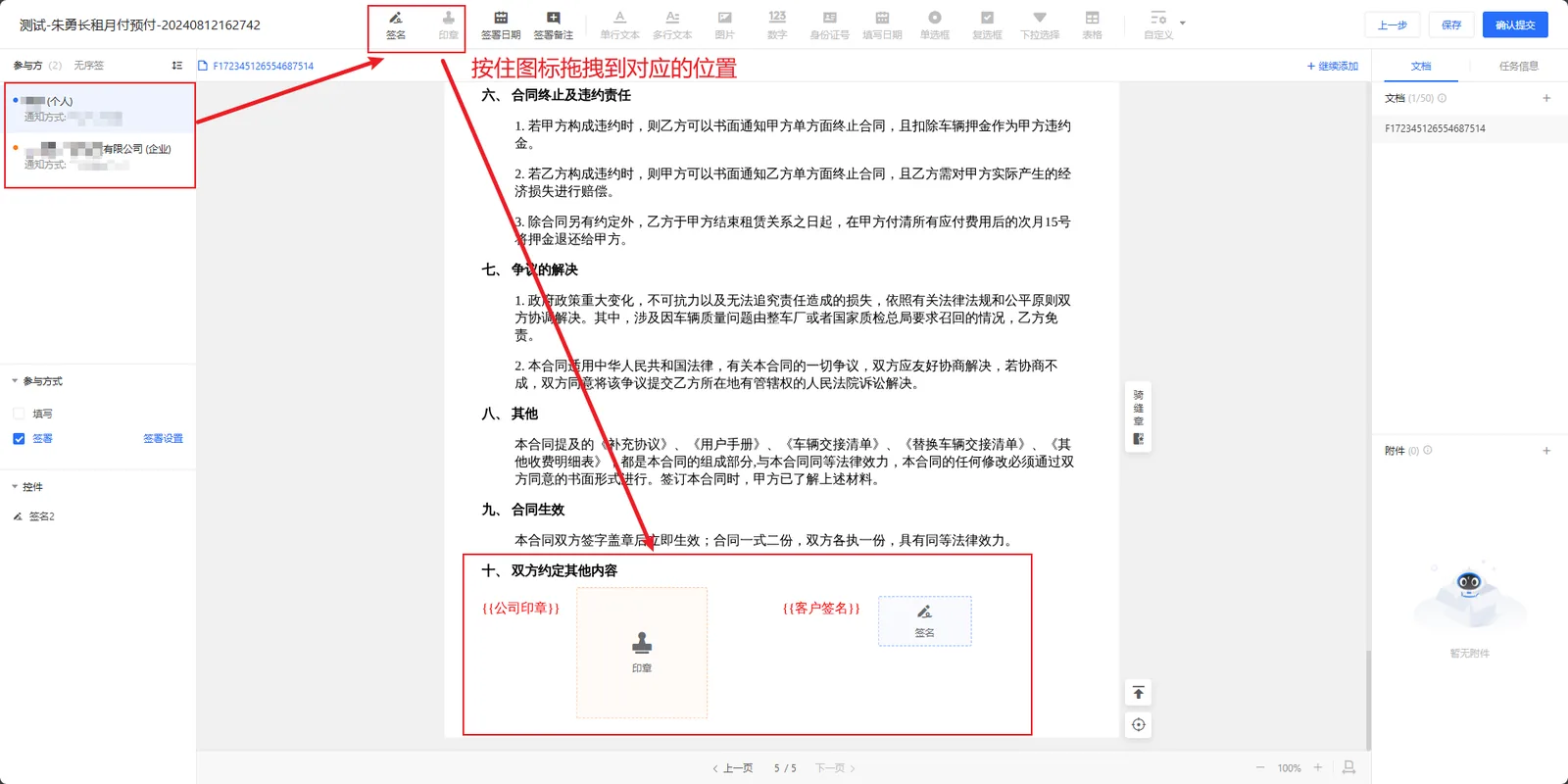Select the 复选框 checkbox control
The image size is (1568, 784).
point(987,25)
